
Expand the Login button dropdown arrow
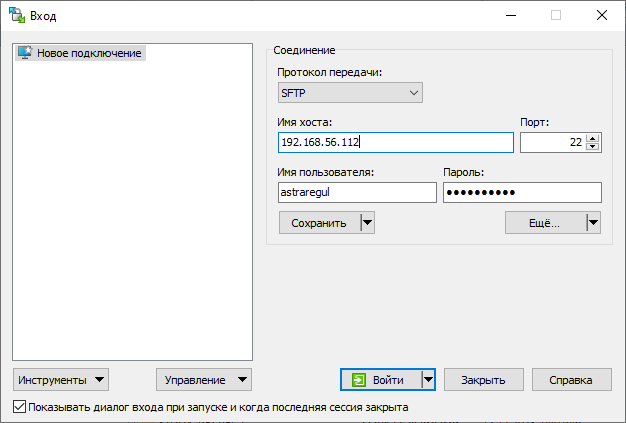click(428, 380)
